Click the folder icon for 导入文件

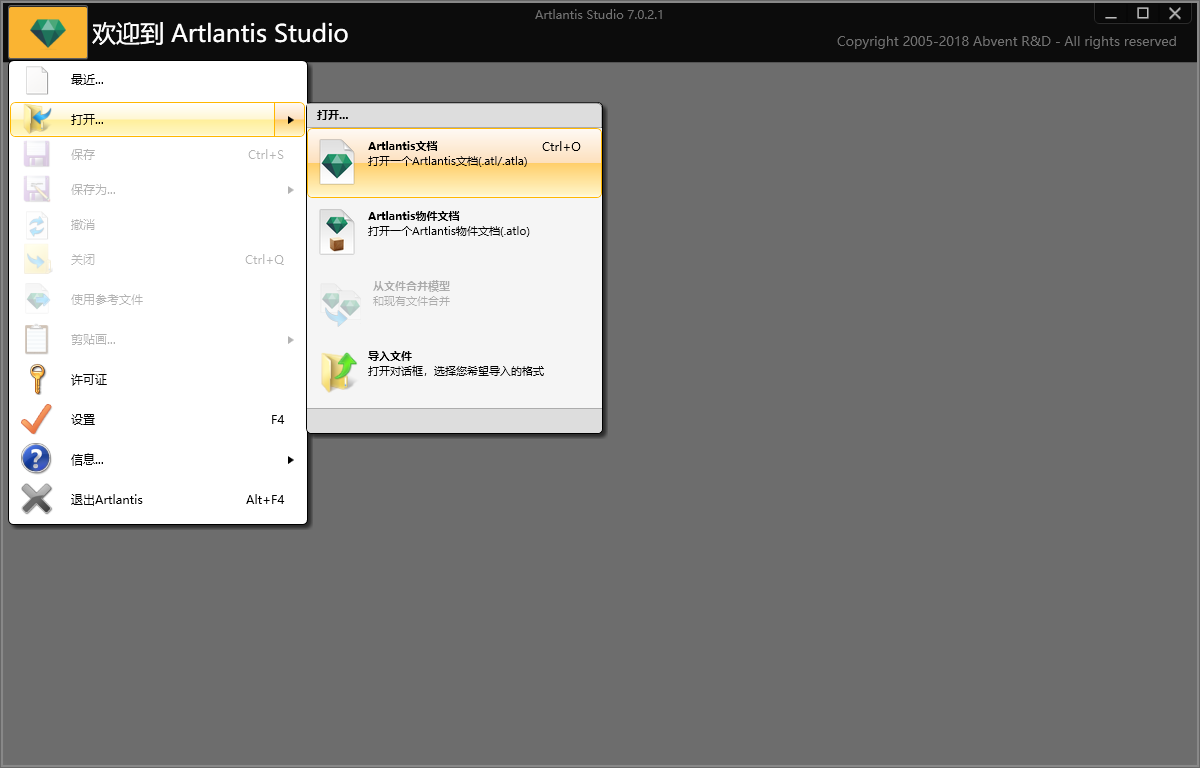(x=338, y=371)
